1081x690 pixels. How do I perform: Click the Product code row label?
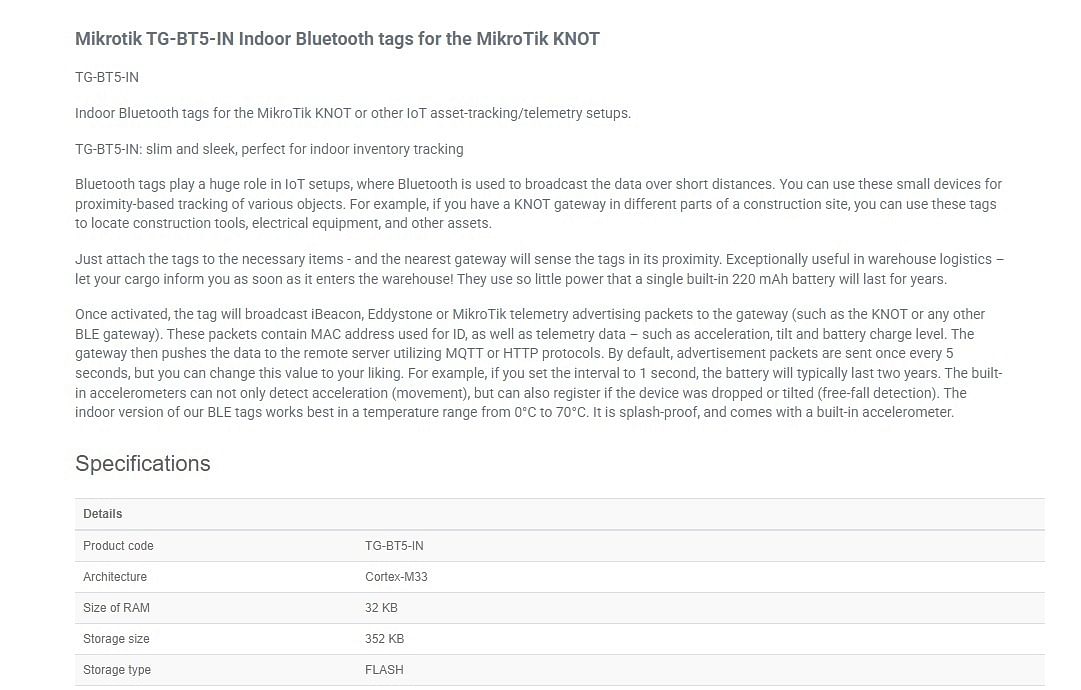(119, 546)
